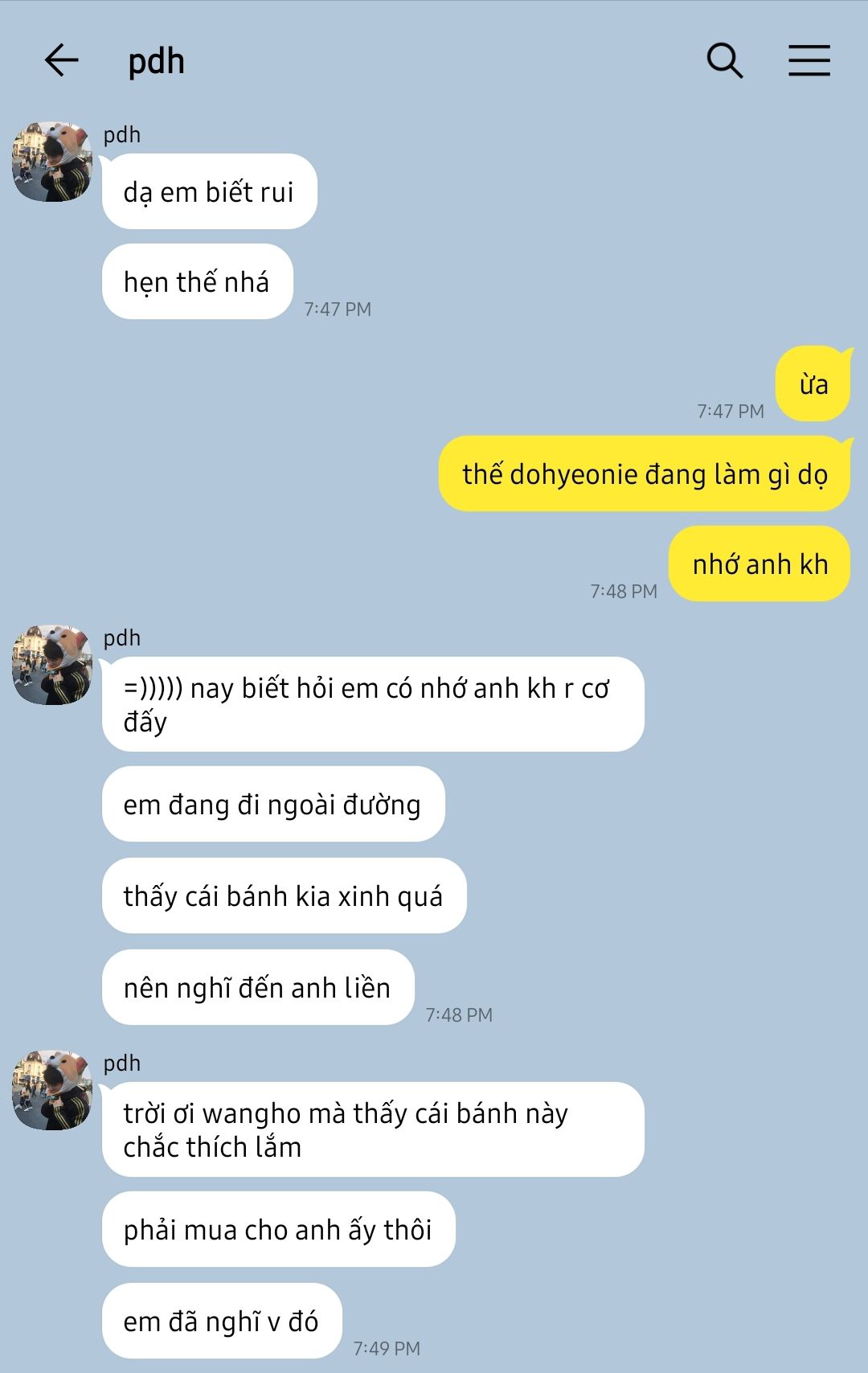Tap the message 'nên nghĩ đến anh liền'
The height and width of the screenshot is (1373, 868).
pyautogui.click(x=258, y=987)
